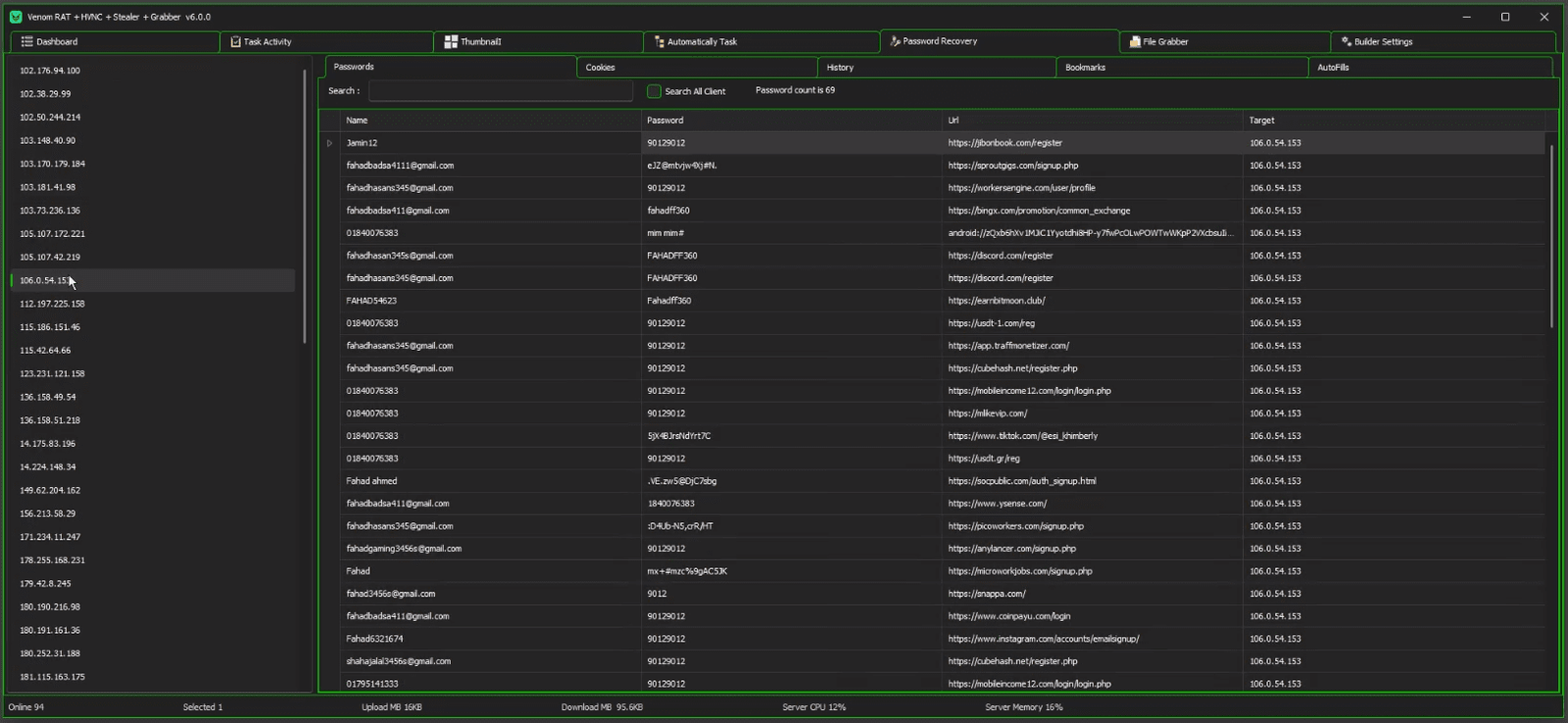Screen dimensions: 1568x723
Task: Click the client list vertical scrollbar
Action: click(x=305, y=206)
